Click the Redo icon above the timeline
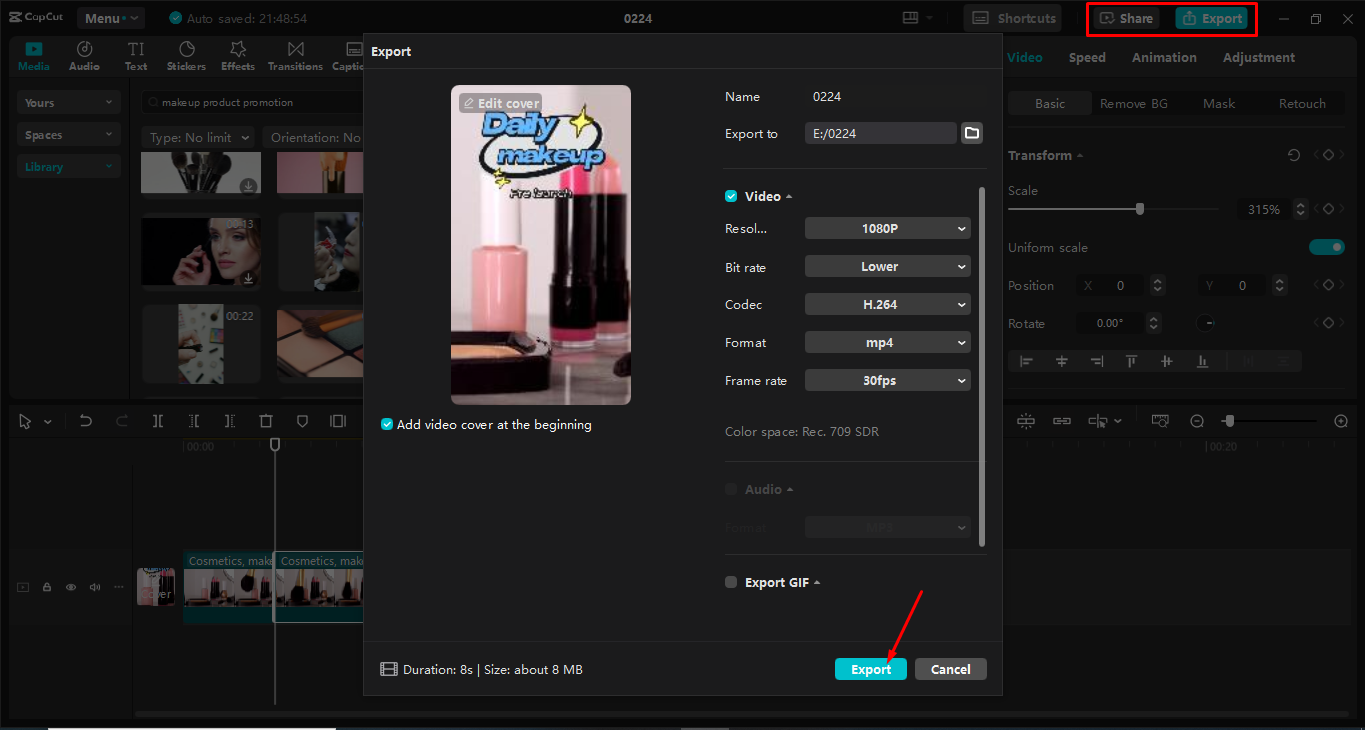 tap(123, 421)
